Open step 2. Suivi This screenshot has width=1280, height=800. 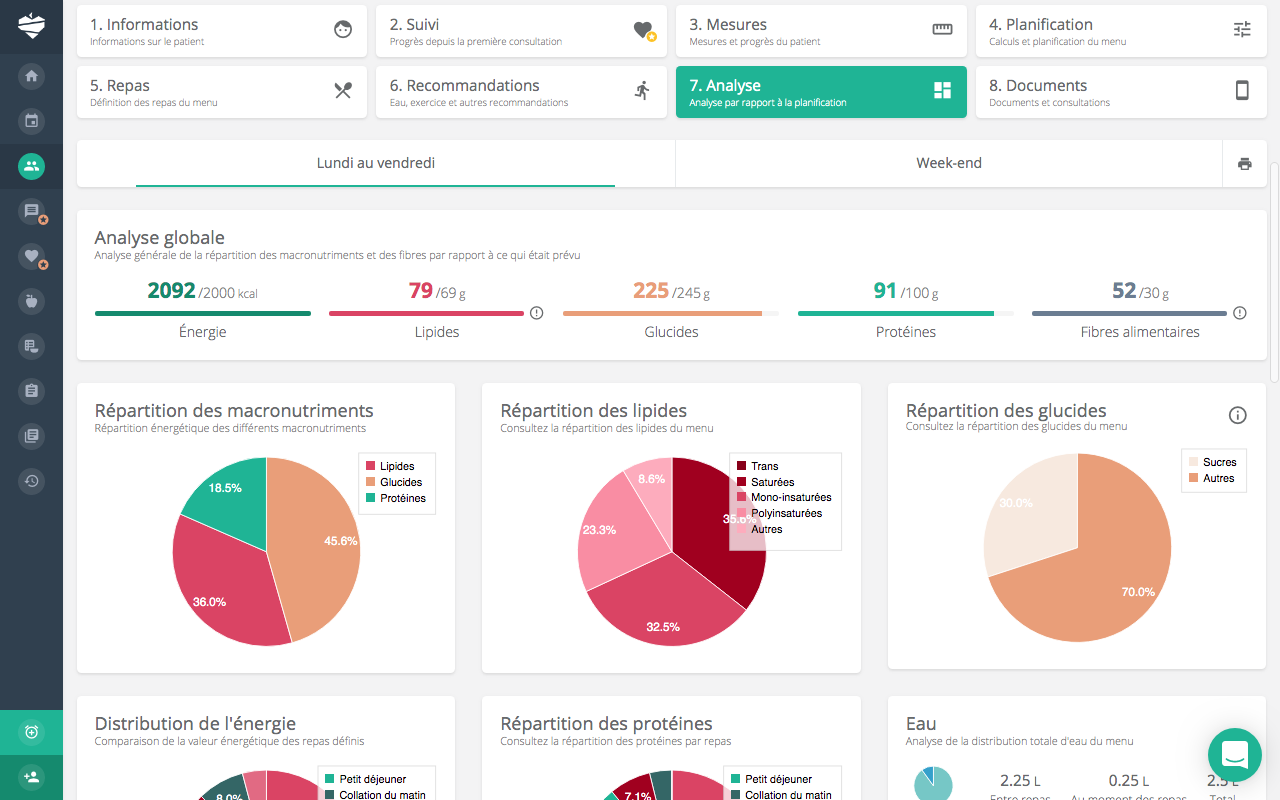point(521,31)
